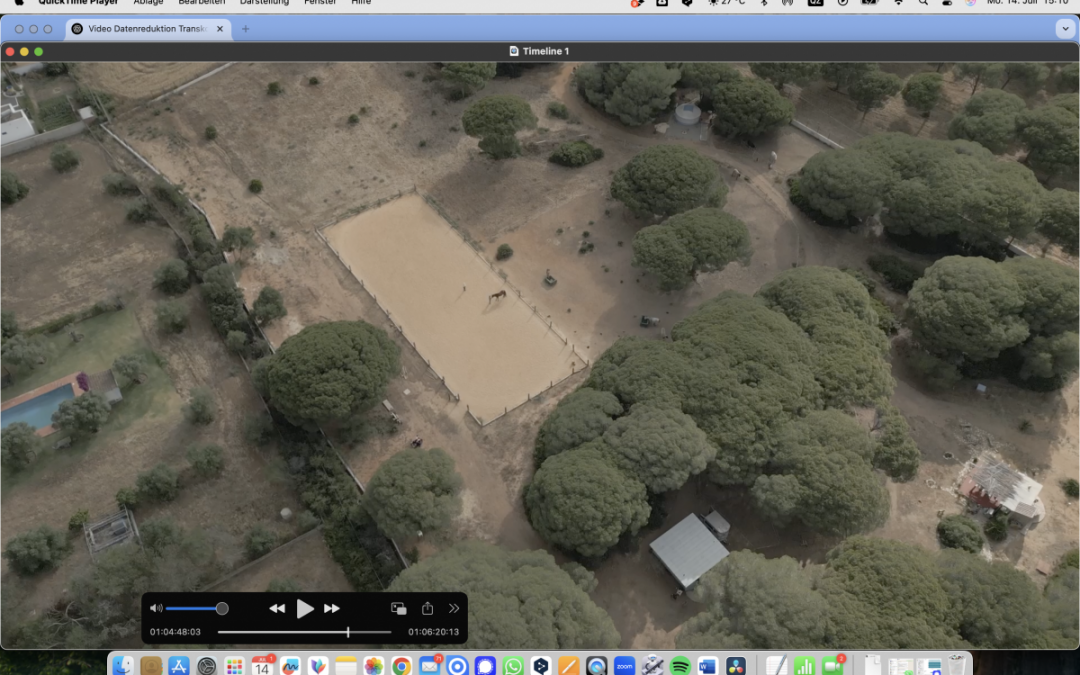The width and height of the screenshot is (1080, 675).
Task: Close the Video Datenreduktion tab
Action: [220, 29]
